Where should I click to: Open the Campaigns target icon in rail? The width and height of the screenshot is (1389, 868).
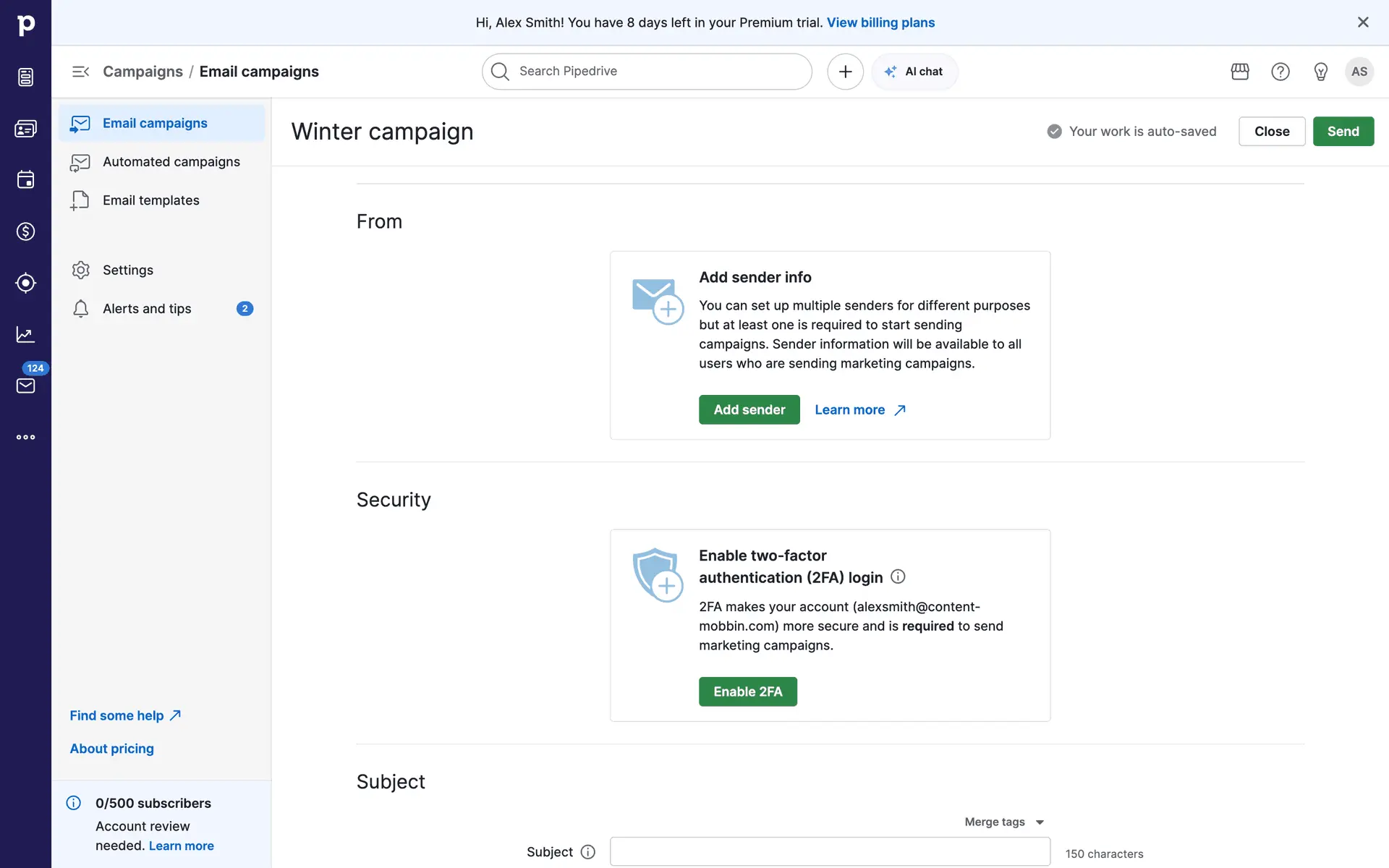(x=25, y=283)
